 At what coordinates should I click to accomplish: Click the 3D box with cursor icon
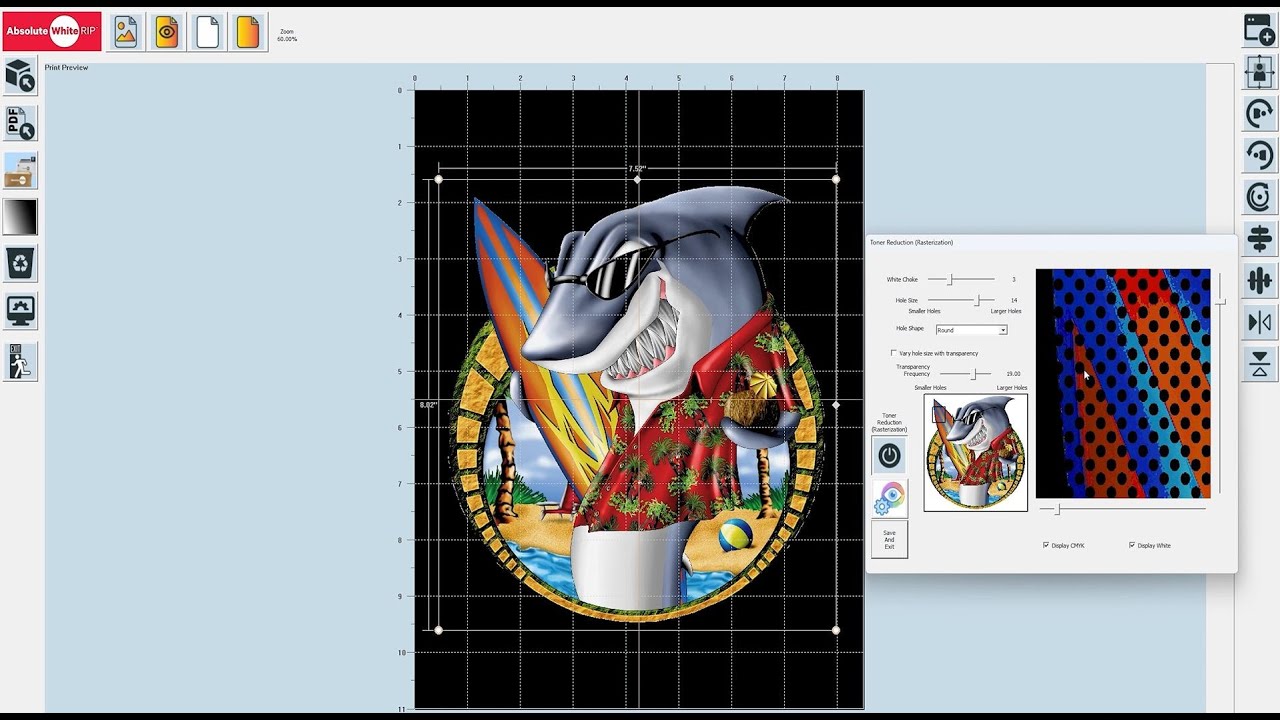tap(20, 76)
